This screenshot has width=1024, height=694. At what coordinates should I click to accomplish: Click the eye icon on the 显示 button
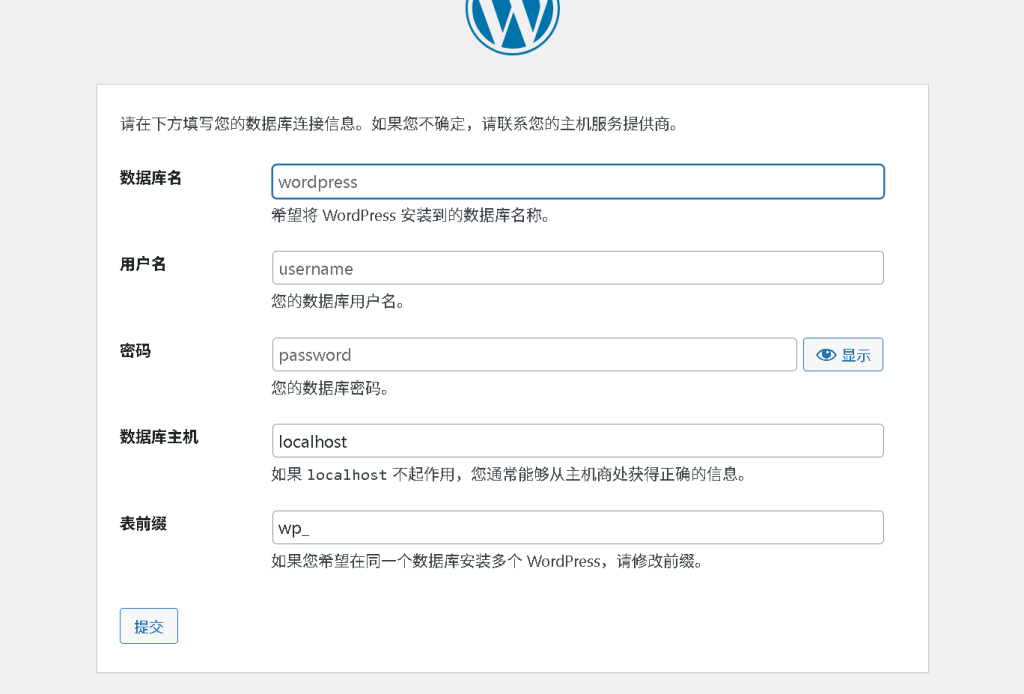[824, 354]
